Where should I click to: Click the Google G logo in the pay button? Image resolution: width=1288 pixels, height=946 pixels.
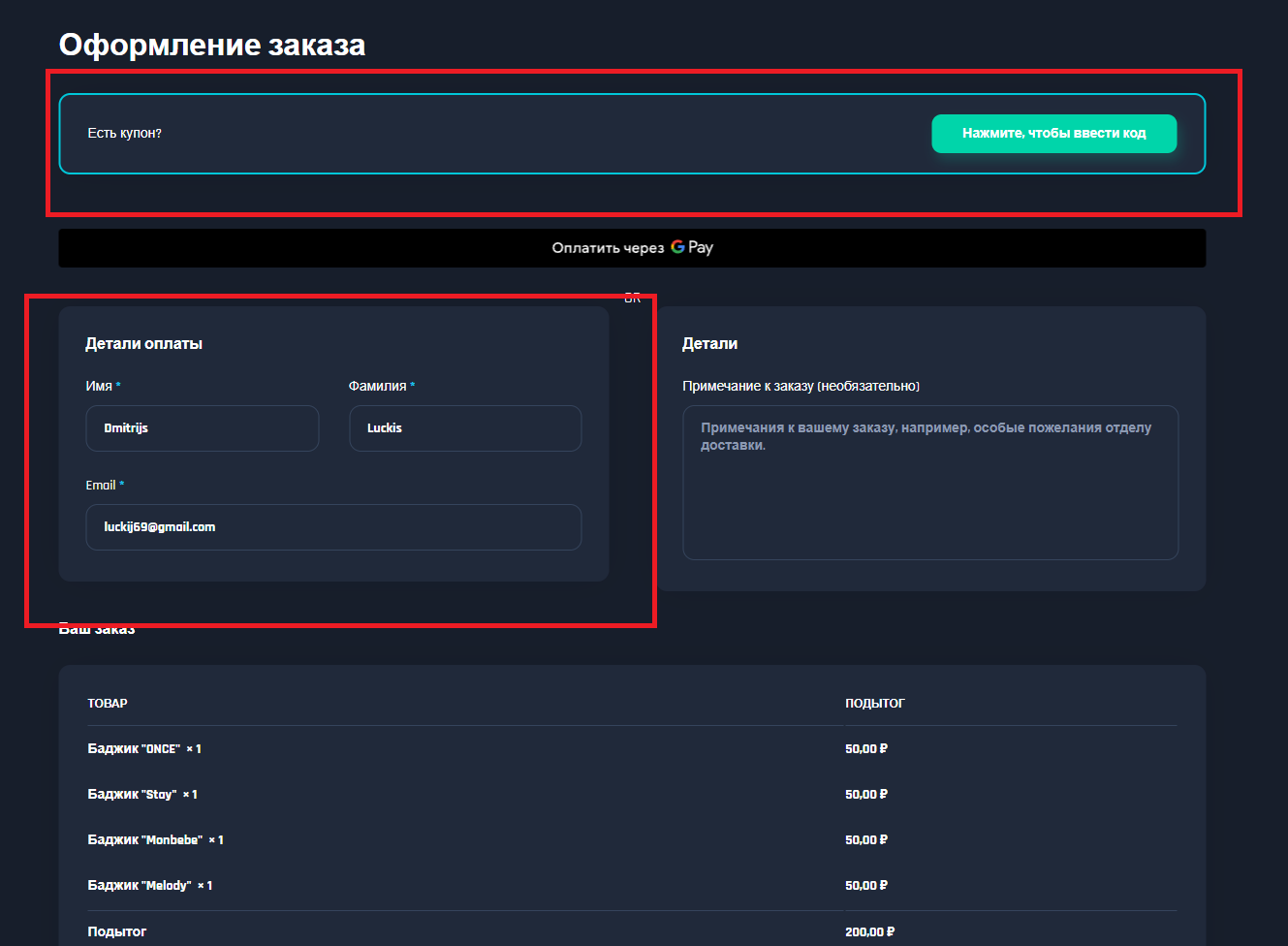click(677, 247)
